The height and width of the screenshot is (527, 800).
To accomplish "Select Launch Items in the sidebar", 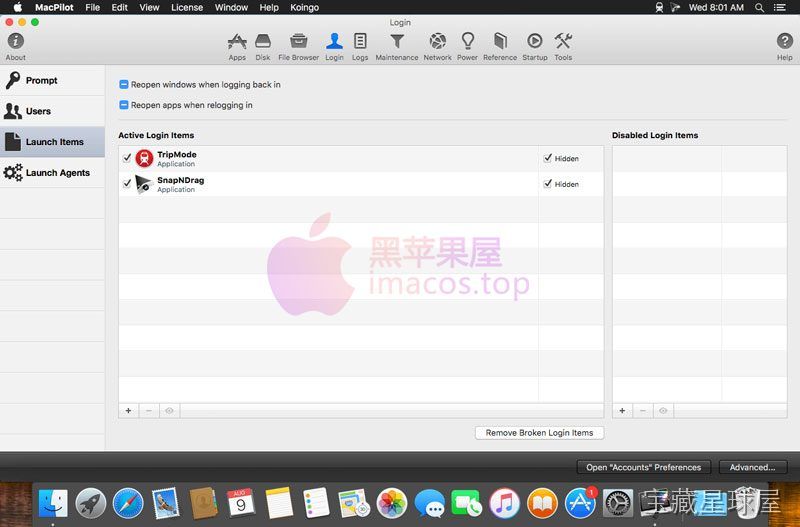I will (x=52, y=142).
